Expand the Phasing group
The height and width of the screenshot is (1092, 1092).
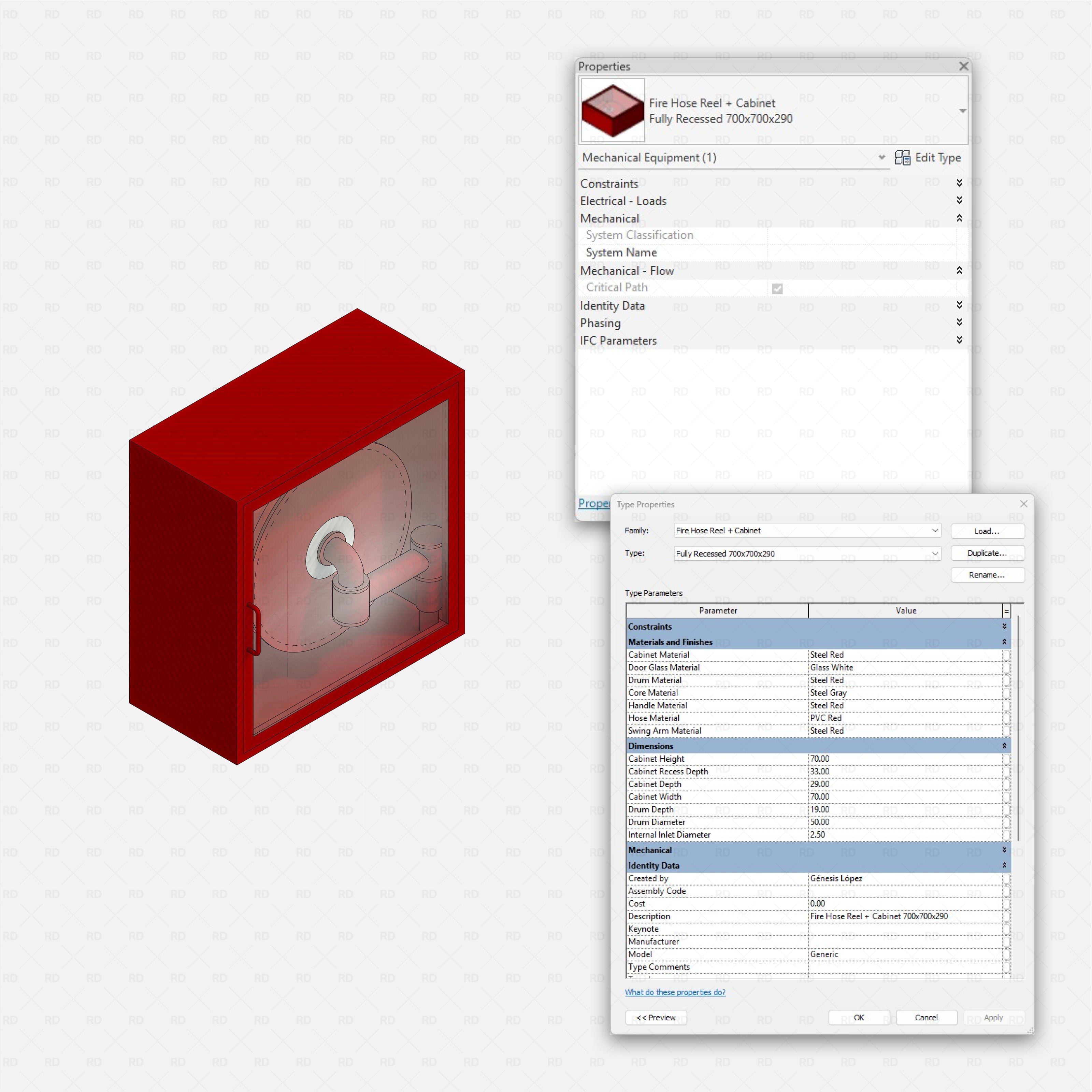click(959, 322)
